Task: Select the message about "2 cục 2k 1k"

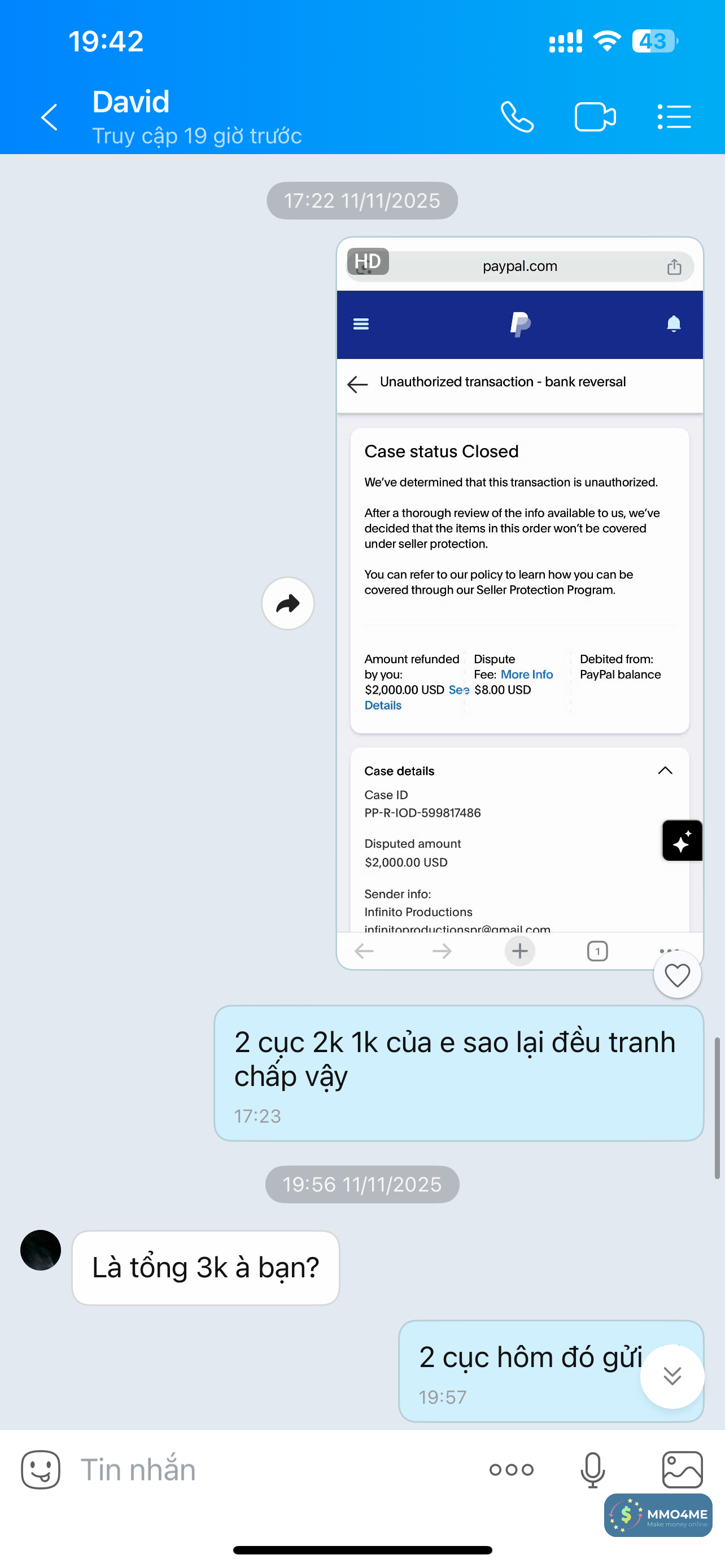Action: pos(459,1073)
